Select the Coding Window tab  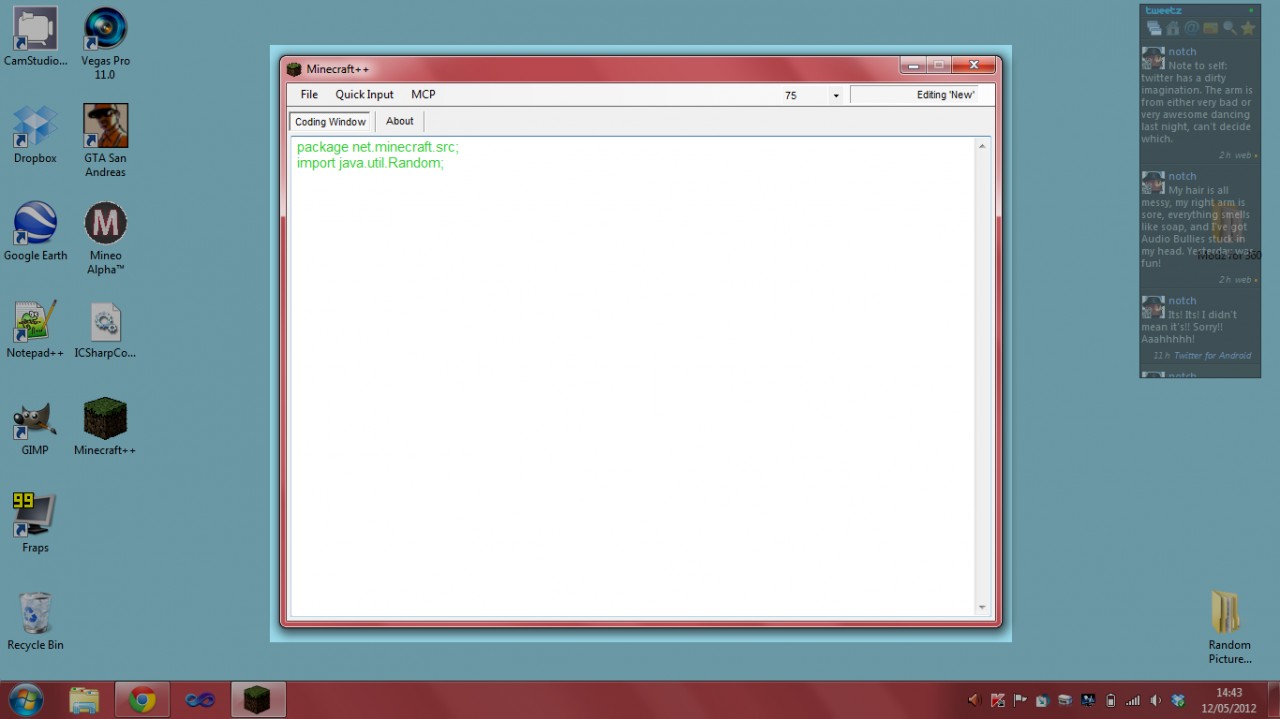click(x=330, y=121)
